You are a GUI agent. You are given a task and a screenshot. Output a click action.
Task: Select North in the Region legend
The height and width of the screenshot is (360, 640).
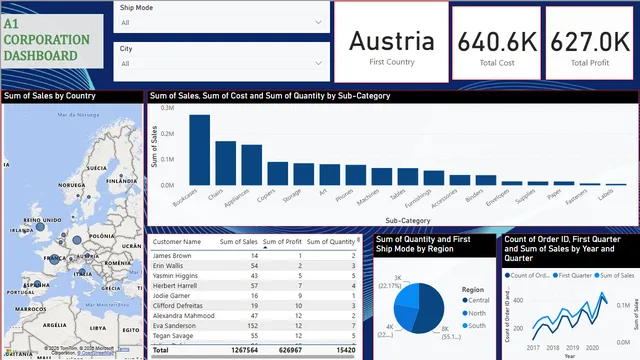click(474, 313)
